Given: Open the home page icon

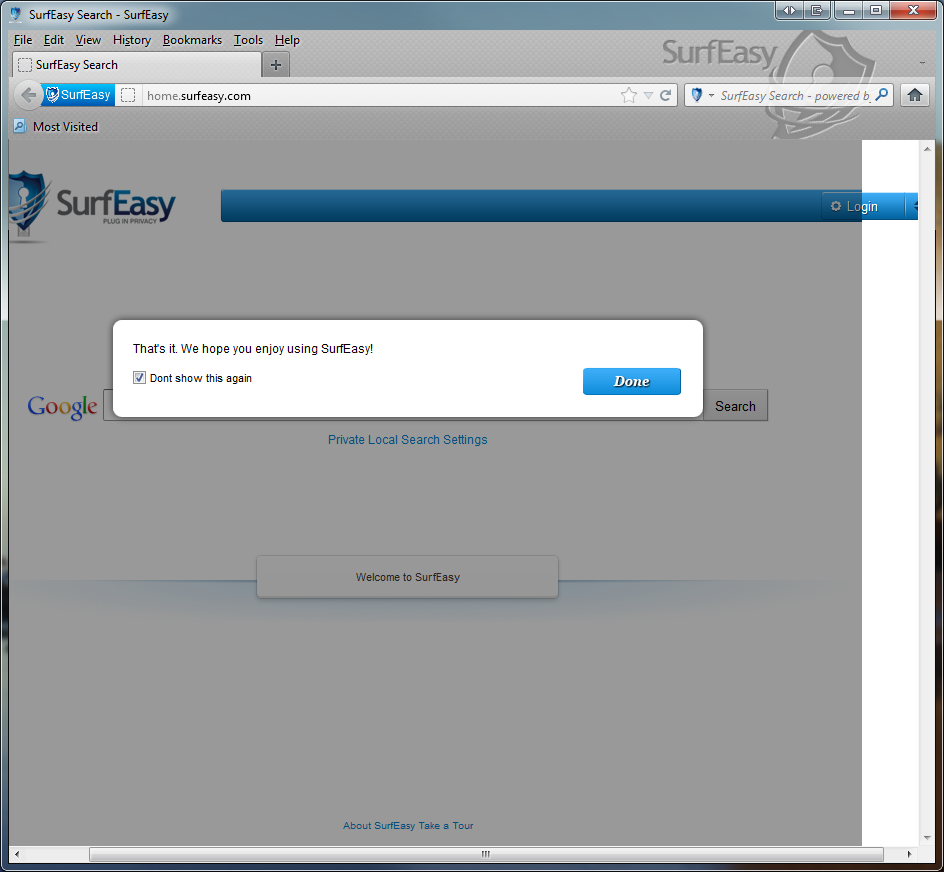Looking at the screenshot, I should pyautogui.click(x=914, y=95).
